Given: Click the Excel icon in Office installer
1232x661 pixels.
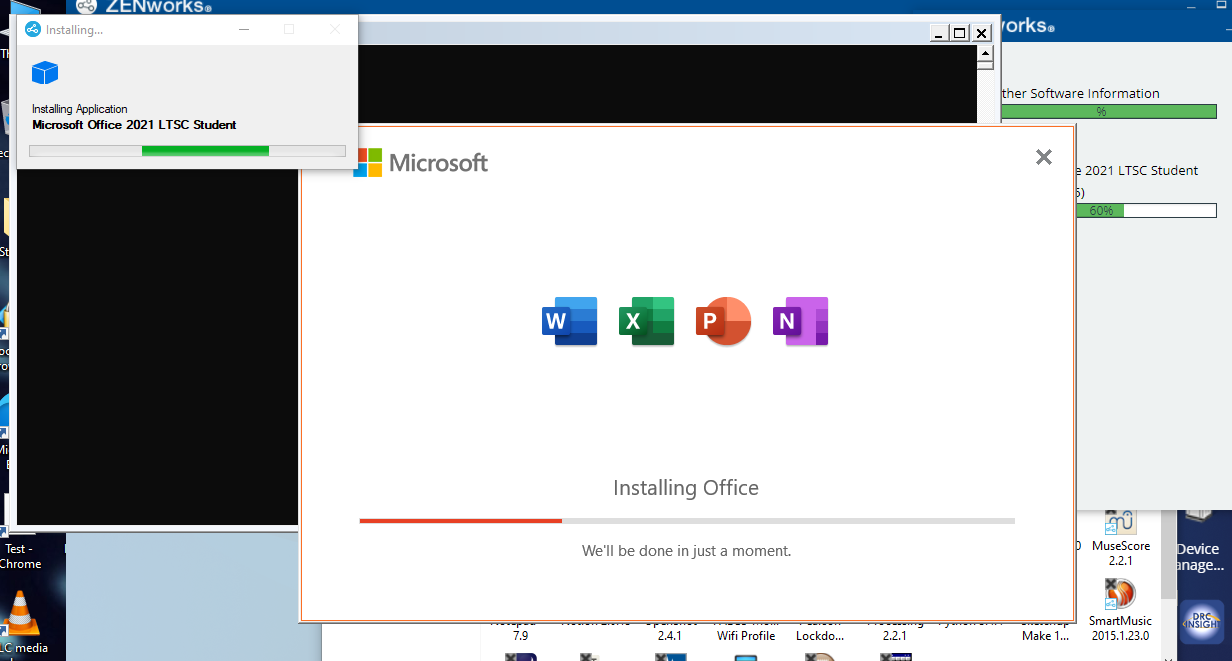Looking at the screenshot, I should point(646,321).
